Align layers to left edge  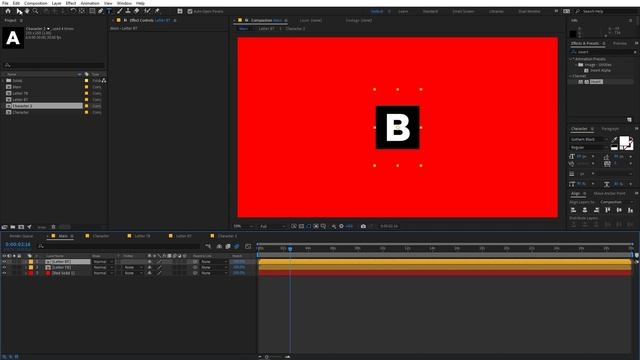click(x=573, y=210)
